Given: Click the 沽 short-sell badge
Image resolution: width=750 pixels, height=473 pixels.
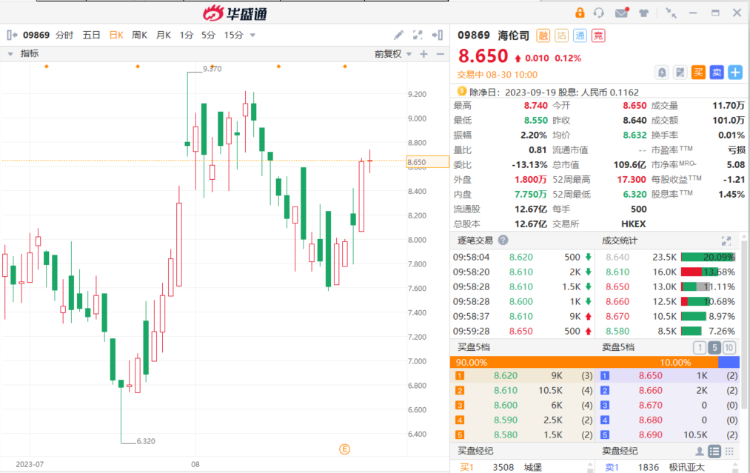Looking at the screenshot, I should click(562, 36).
